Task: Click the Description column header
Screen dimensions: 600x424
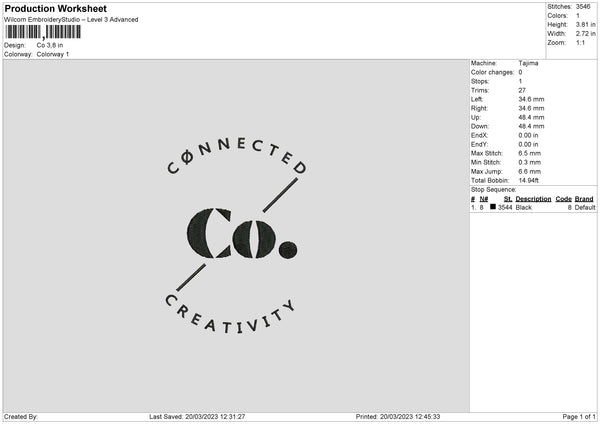Action: click(x=533, y=199)
